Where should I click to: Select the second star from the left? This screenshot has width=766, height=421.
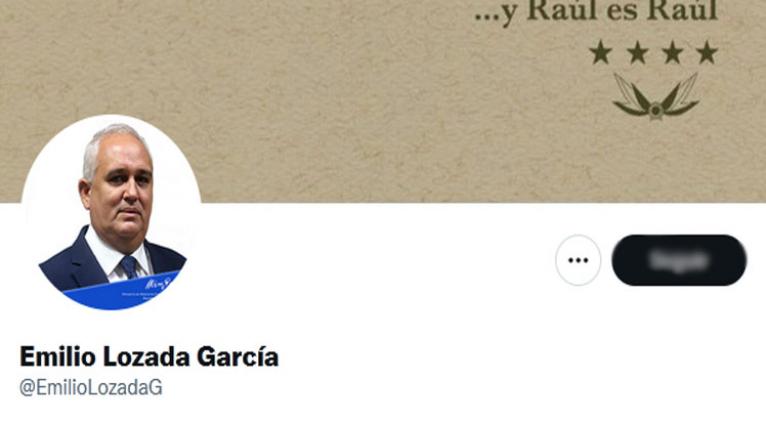(x=637, y=53)
